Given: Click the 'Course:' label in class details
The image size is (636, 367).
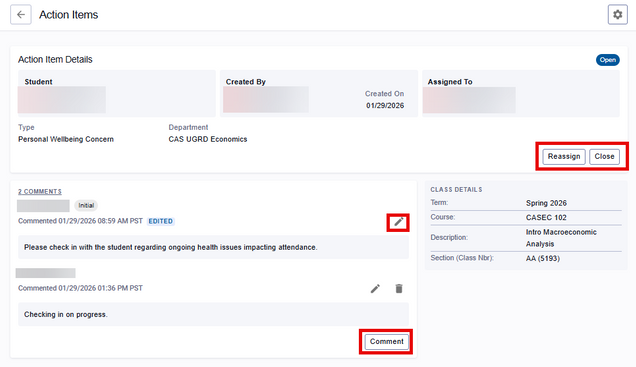Looking at the screenshot, I should (x=443, y=217).
